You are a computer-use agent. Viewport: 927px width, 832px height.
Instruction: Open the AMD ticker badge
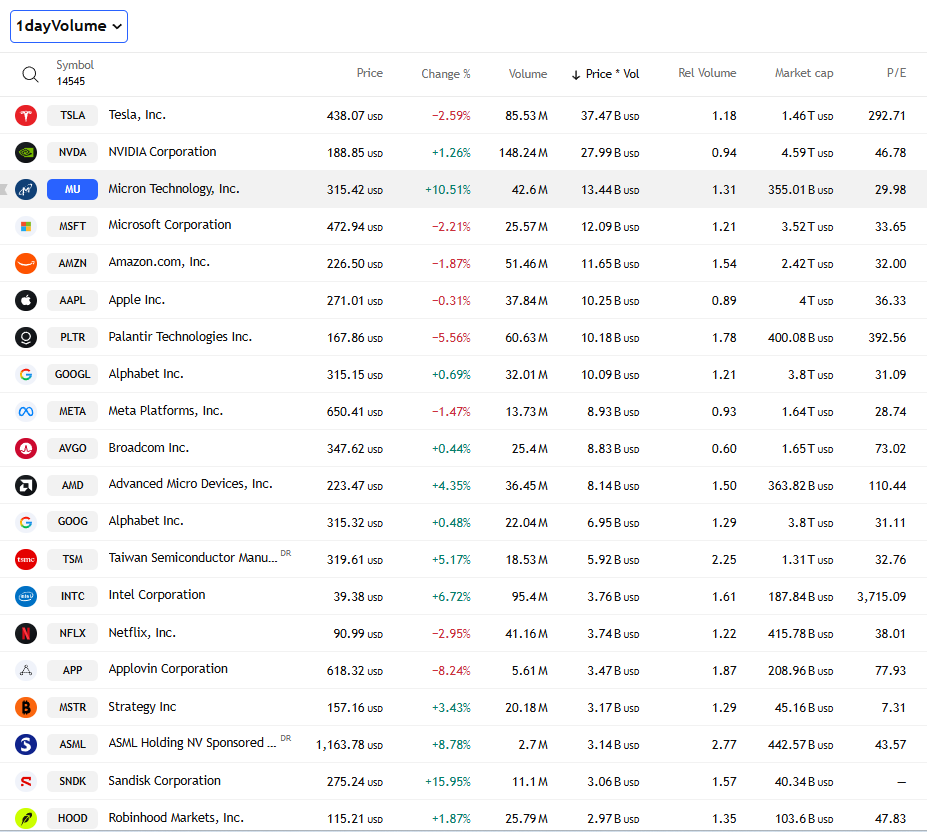click(73, 485)
